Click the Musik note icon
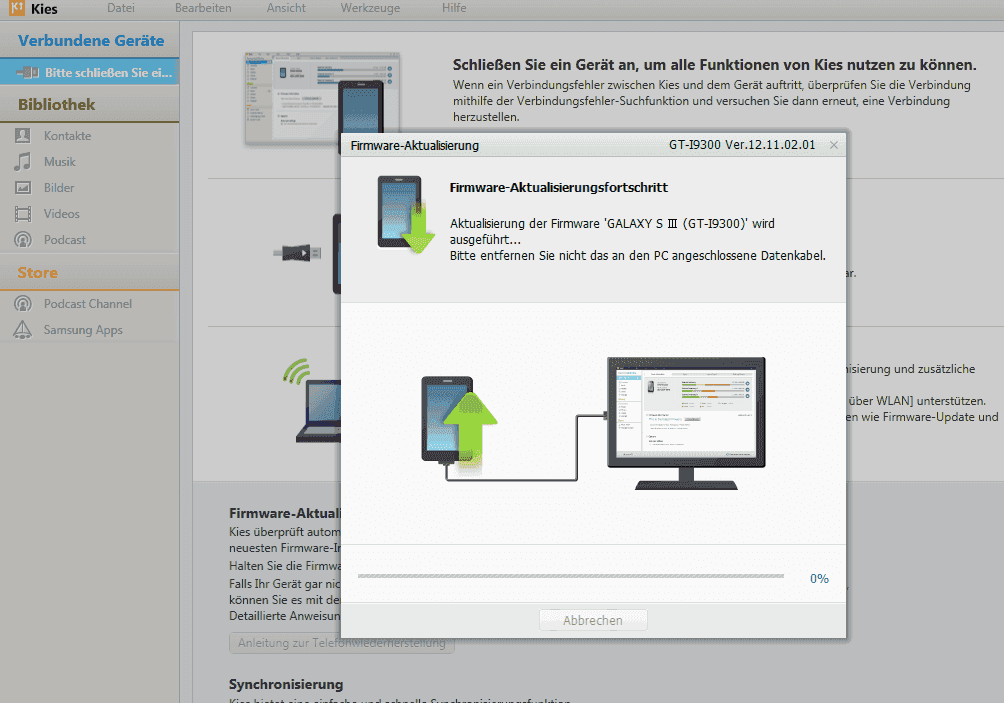The width and height of the screenshot is (1004, 703). [x=22, y=161]
